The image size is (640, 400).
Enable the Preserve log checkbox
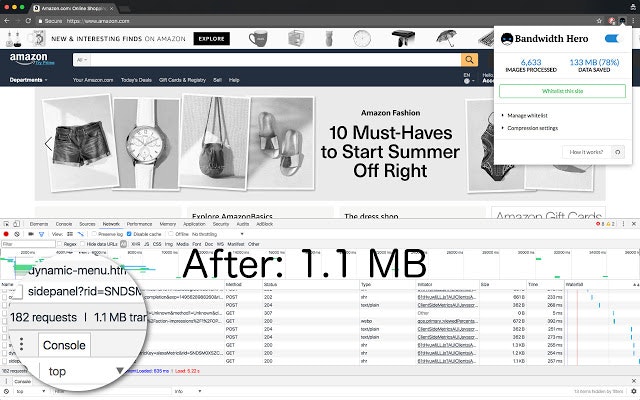pyautogui.click(x=93, y=234)
